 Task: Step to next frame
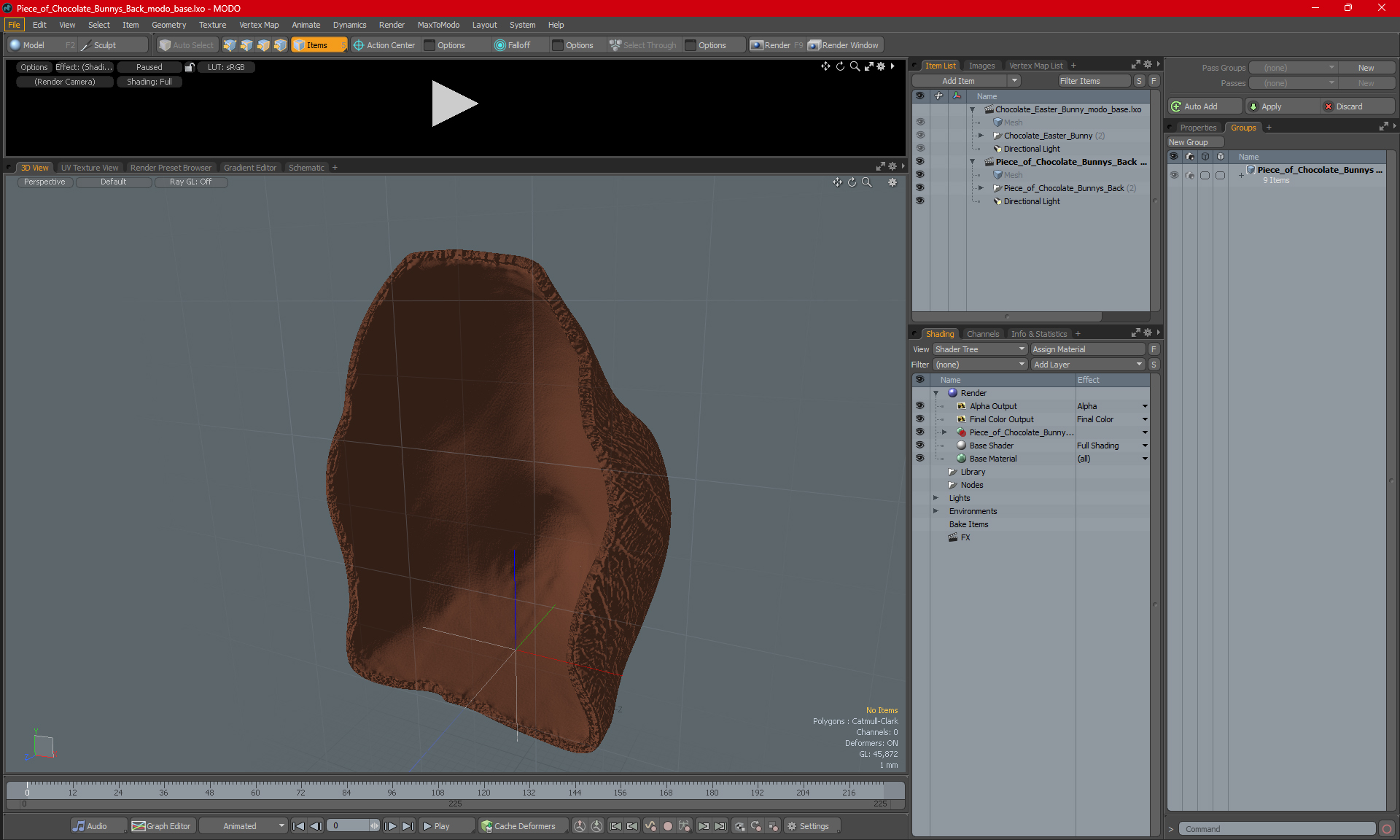click(x=391, y=826)
